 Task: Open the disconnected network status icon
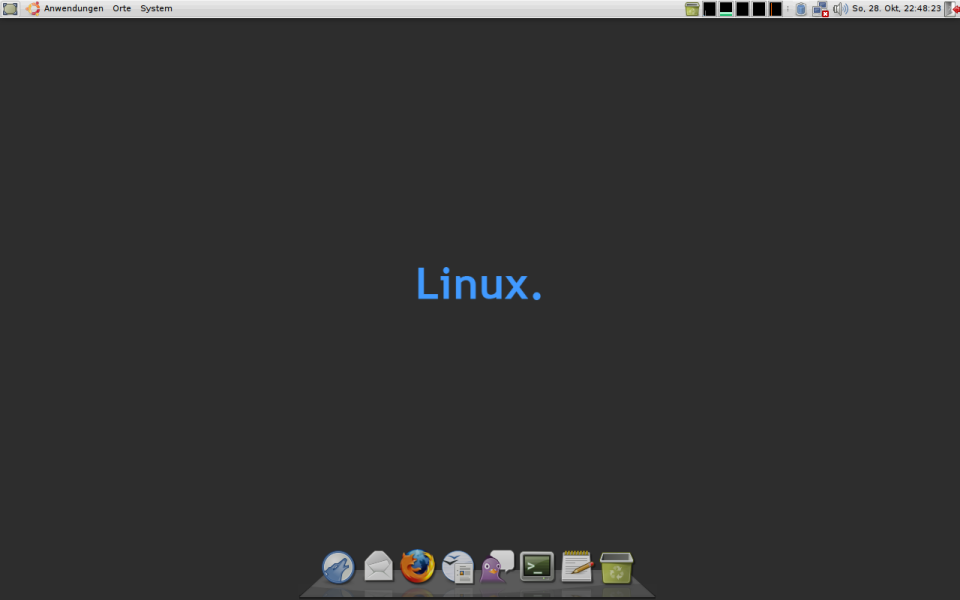(x=820, y=9)
